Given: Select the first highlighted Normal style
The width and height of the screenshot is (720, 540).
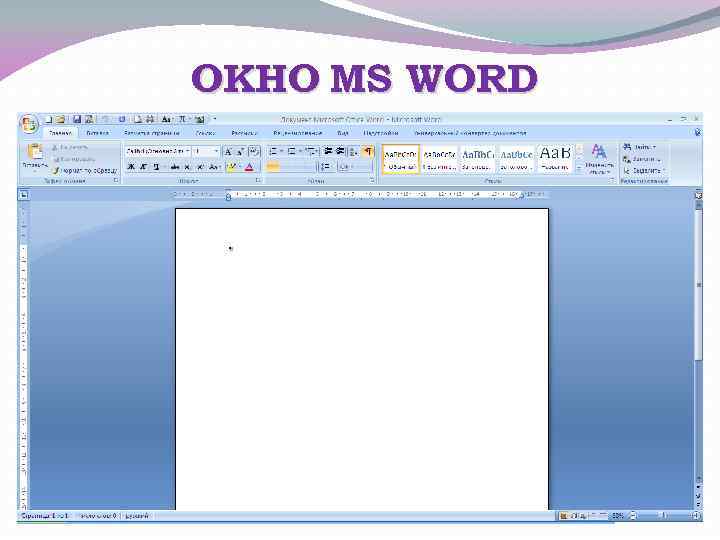Looking at the screenshot, I should (400, 159).
